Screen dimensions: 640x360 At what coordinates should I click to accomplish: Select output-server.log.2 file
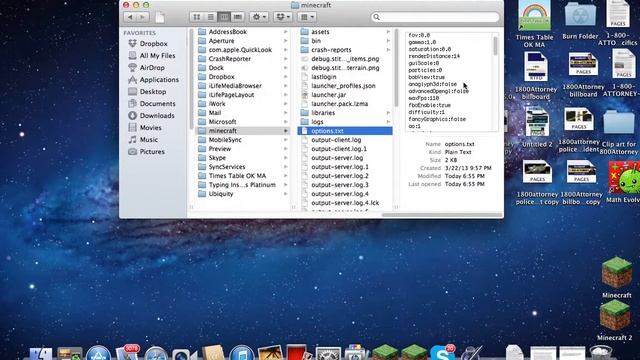(345, 176)
